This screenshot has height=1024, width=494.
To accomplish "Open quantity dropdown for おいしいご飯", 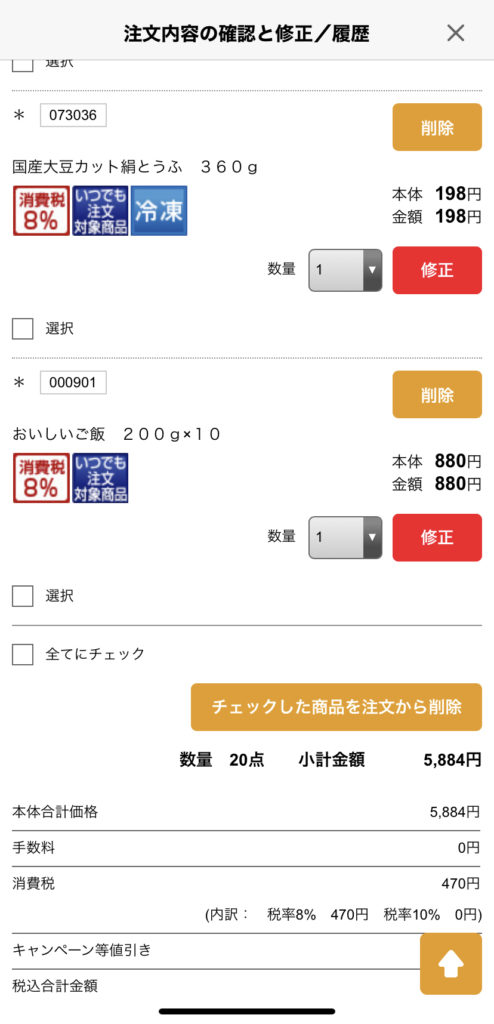I will (x=345, y=537).
